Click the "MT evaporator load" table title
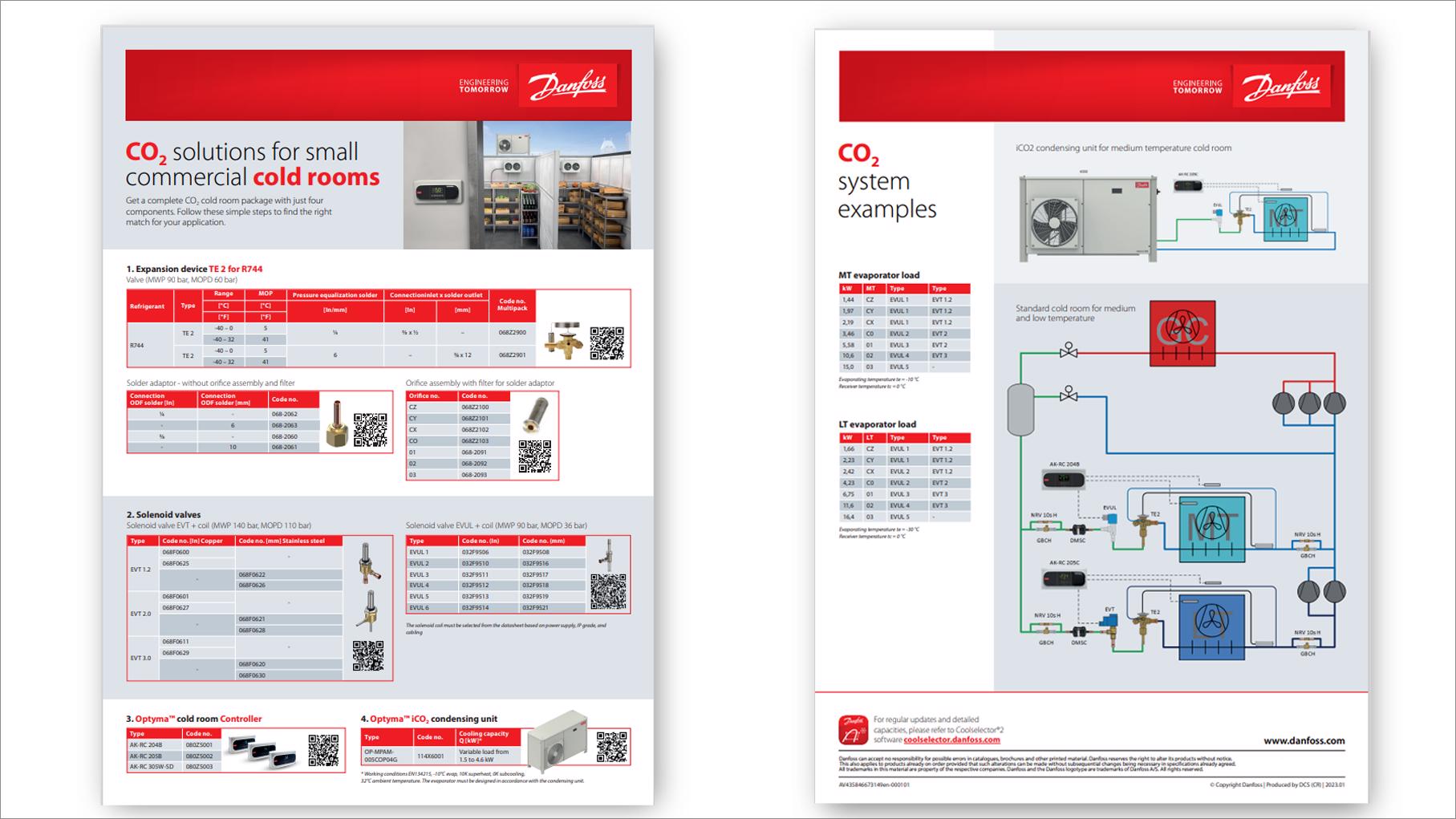This screenshot has width=1456, height=819. 879,275
